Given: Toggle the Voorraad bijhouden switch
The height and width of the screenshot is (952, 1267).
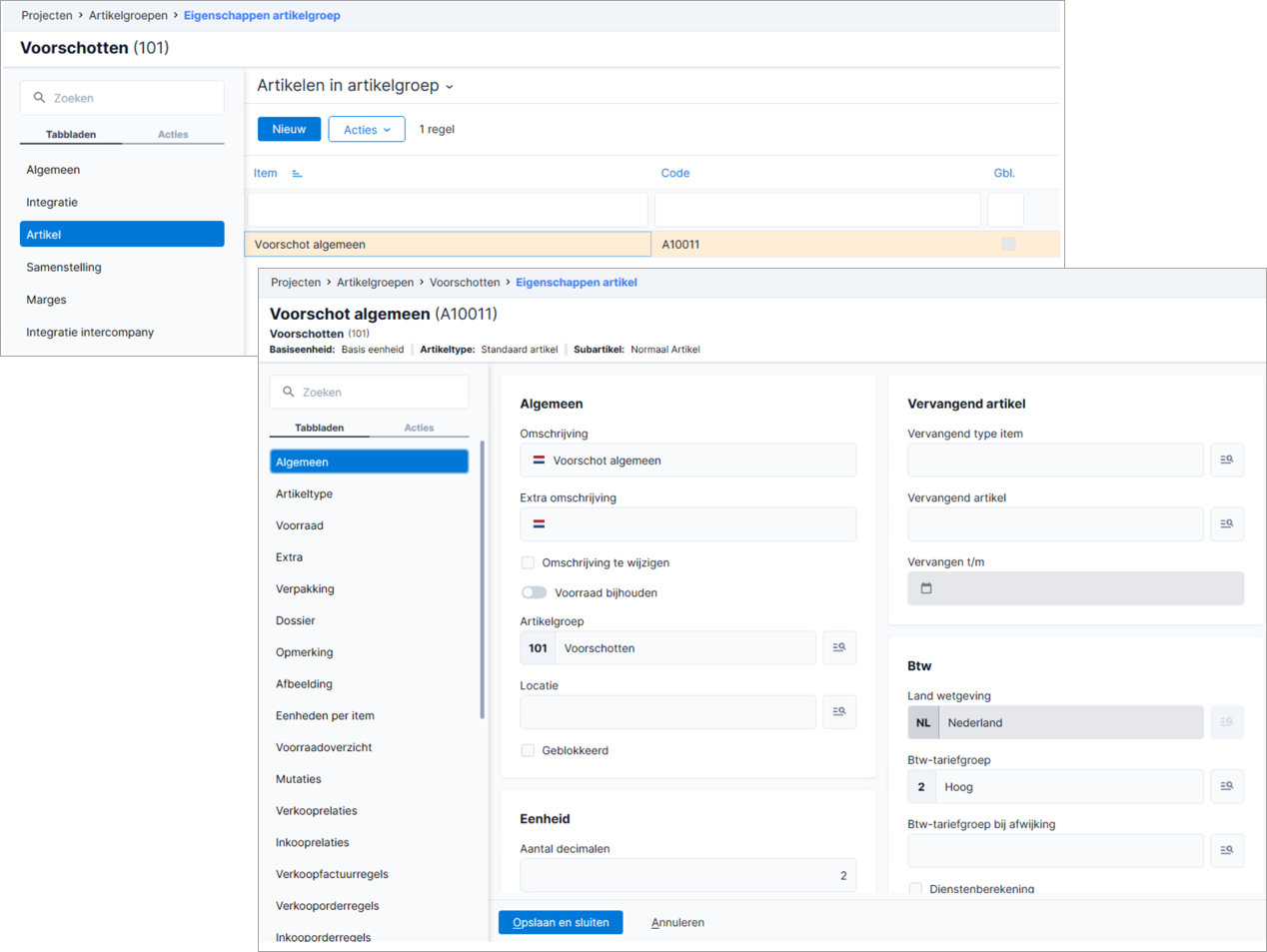Looking at the screenshot, I should [x=535, y=593].
